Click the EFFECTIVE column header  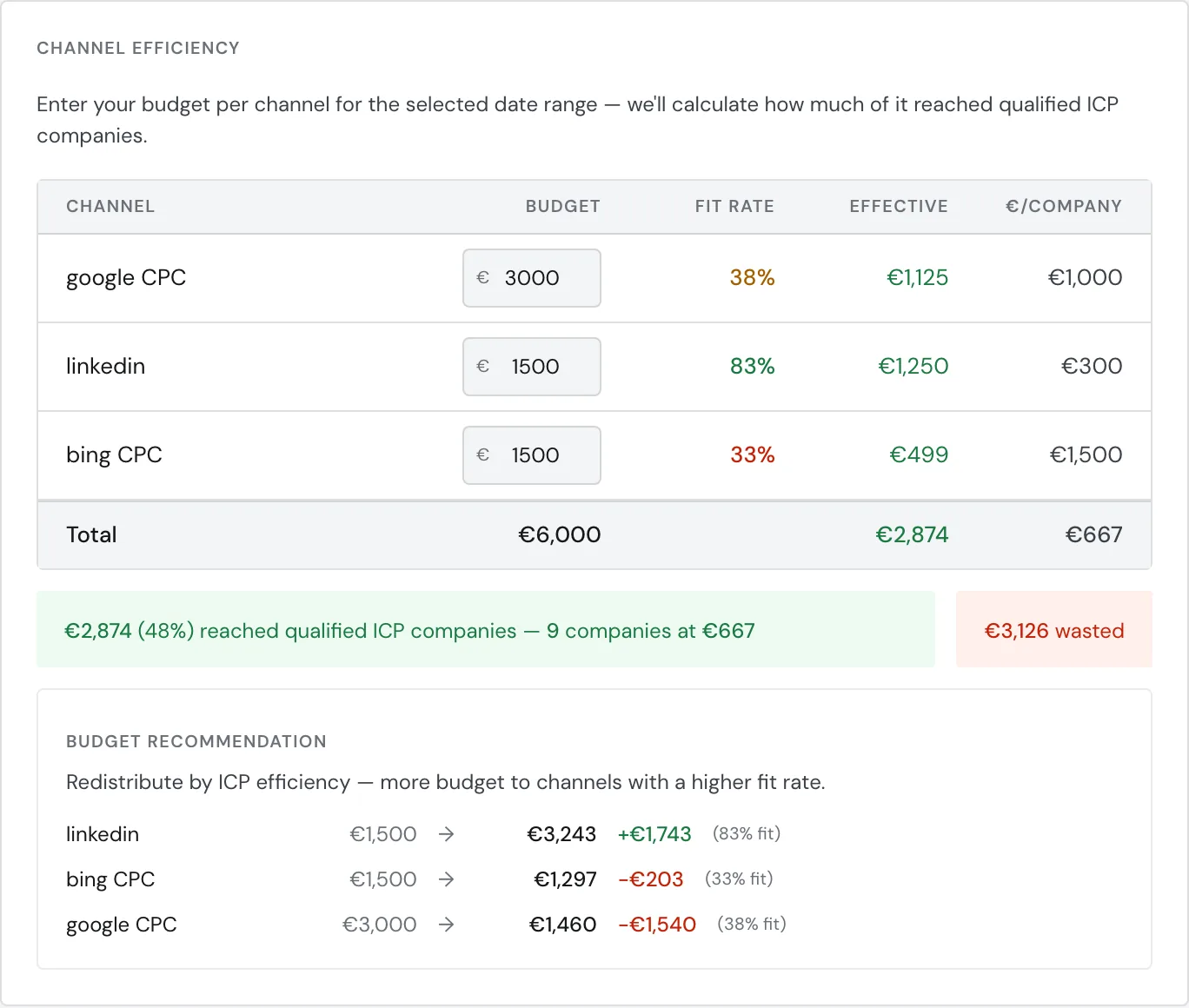pyautogui.click(x=899, y=206)
